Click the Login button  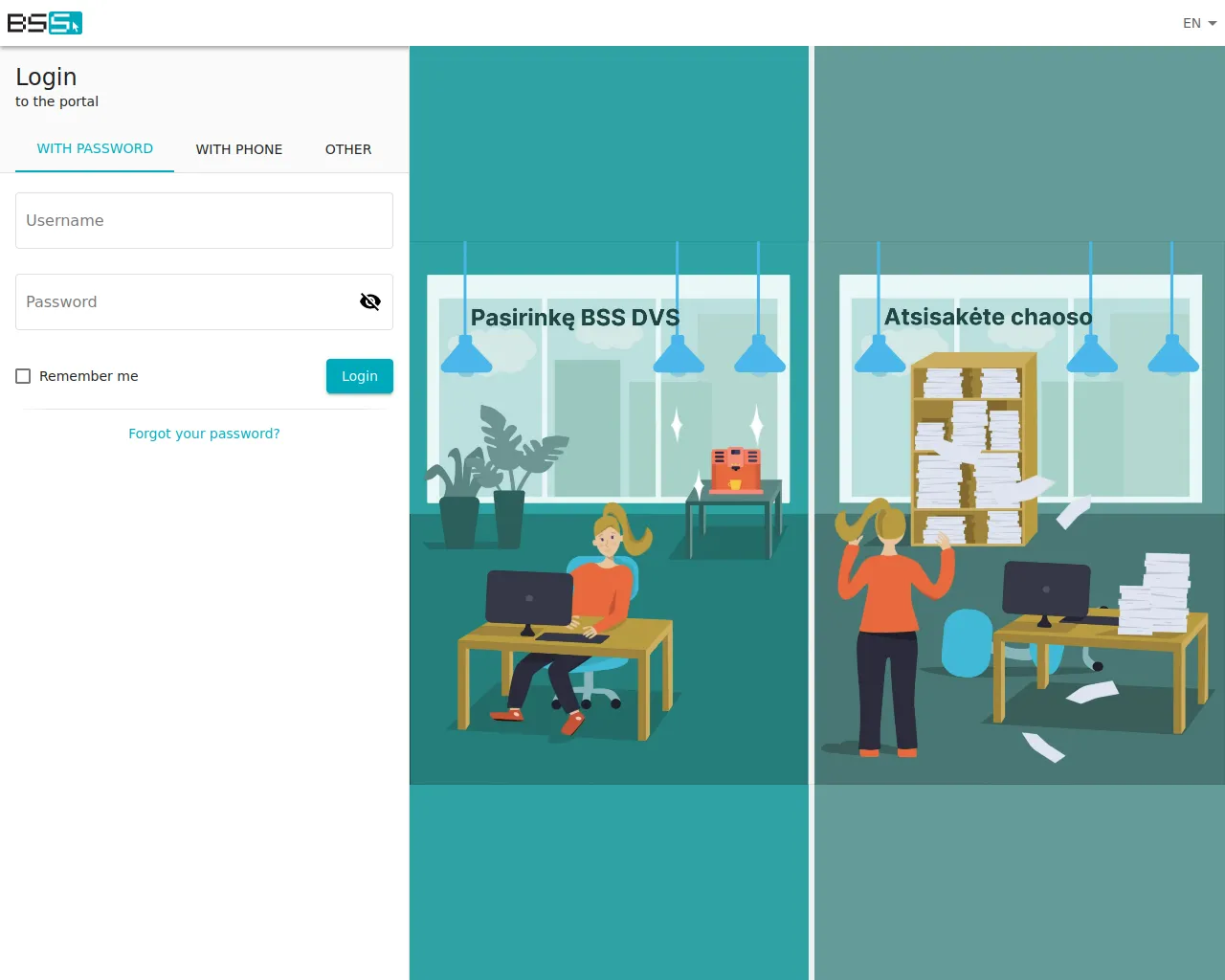pos(360,376)
